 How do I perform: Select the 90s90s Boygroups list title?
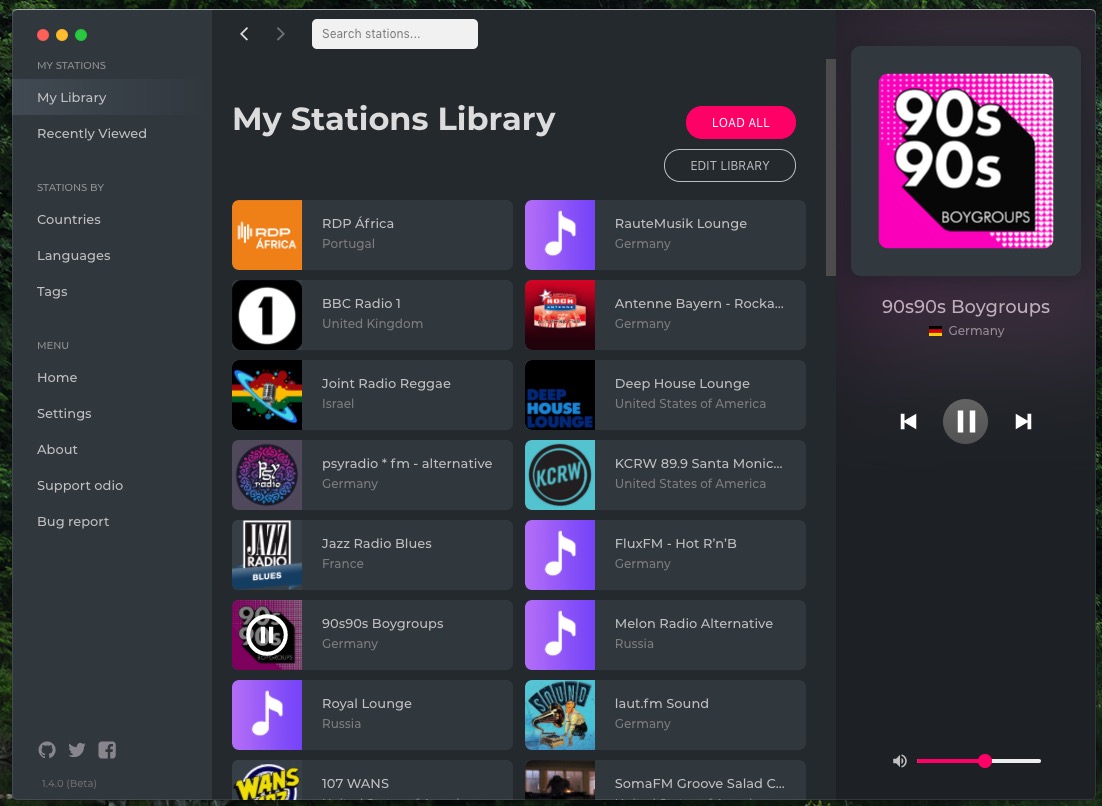(382, 624)
